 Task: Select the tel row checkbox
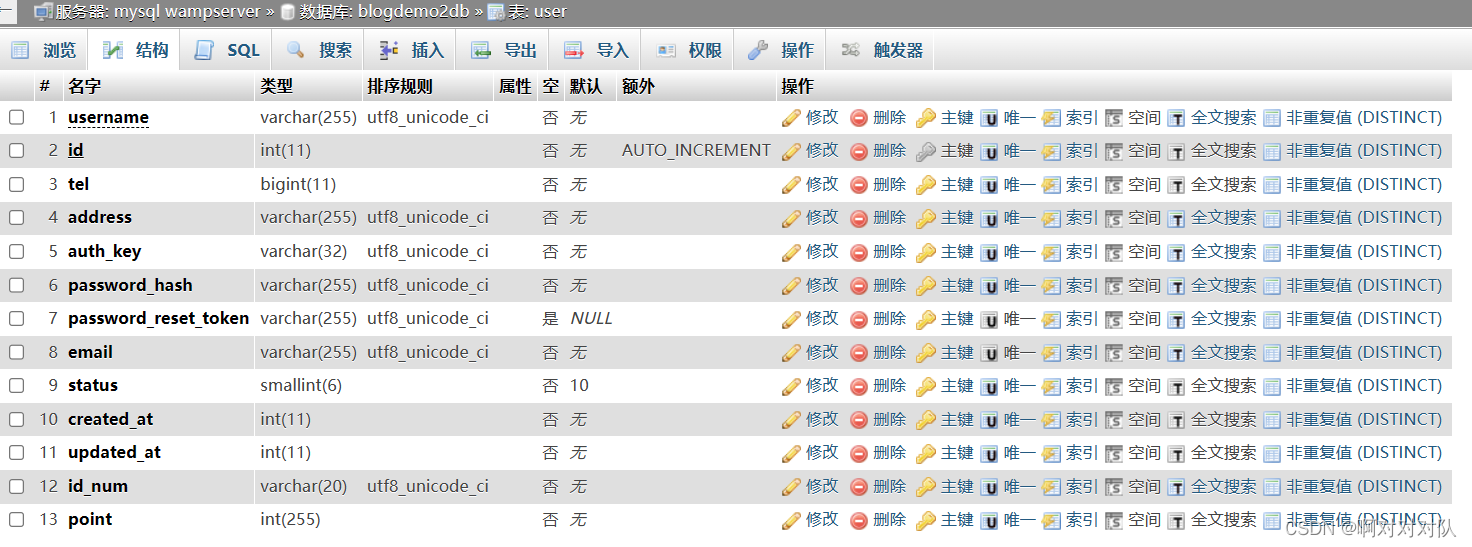17,184
